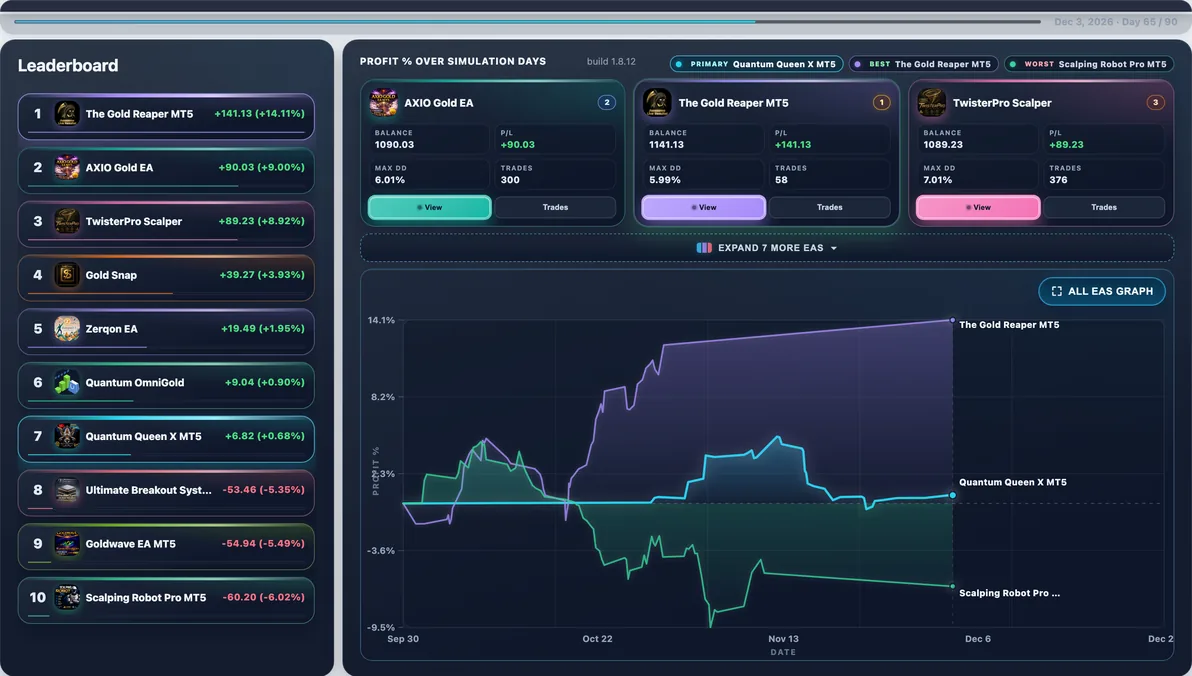Click TwisterPro Scalper leaderboard avatar icon
This screenshot has width=1192, height=676.
coord(67,221)
